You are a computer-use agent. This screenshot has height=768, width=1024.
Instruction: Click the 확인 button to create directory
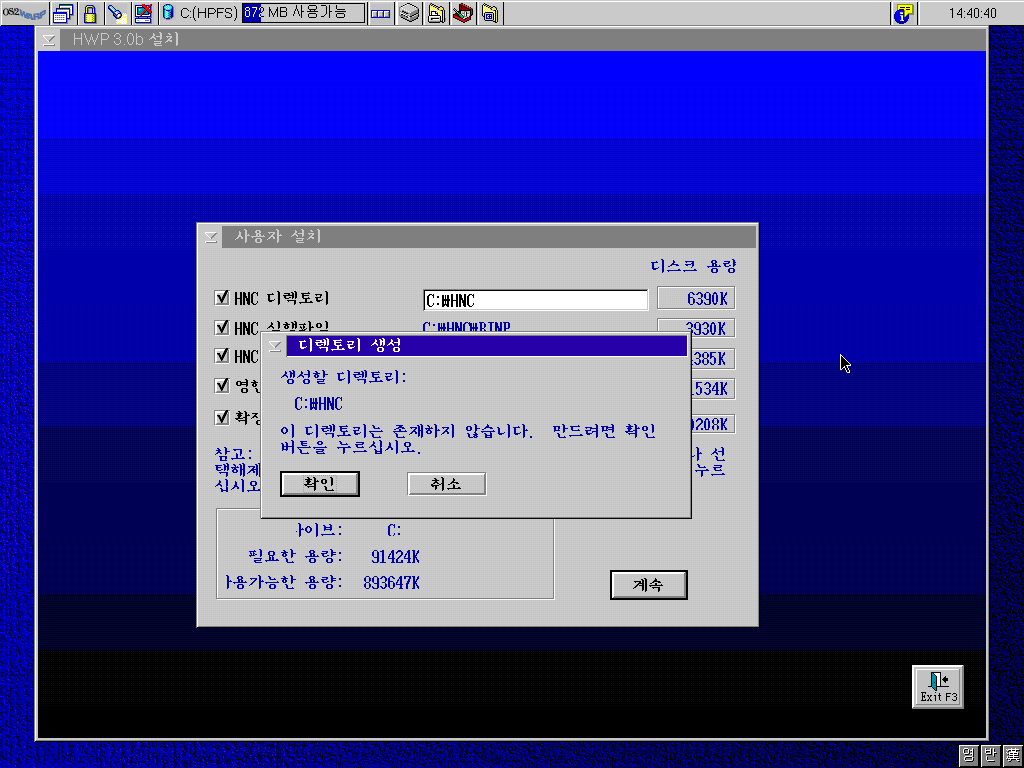[x=319, y=484]
